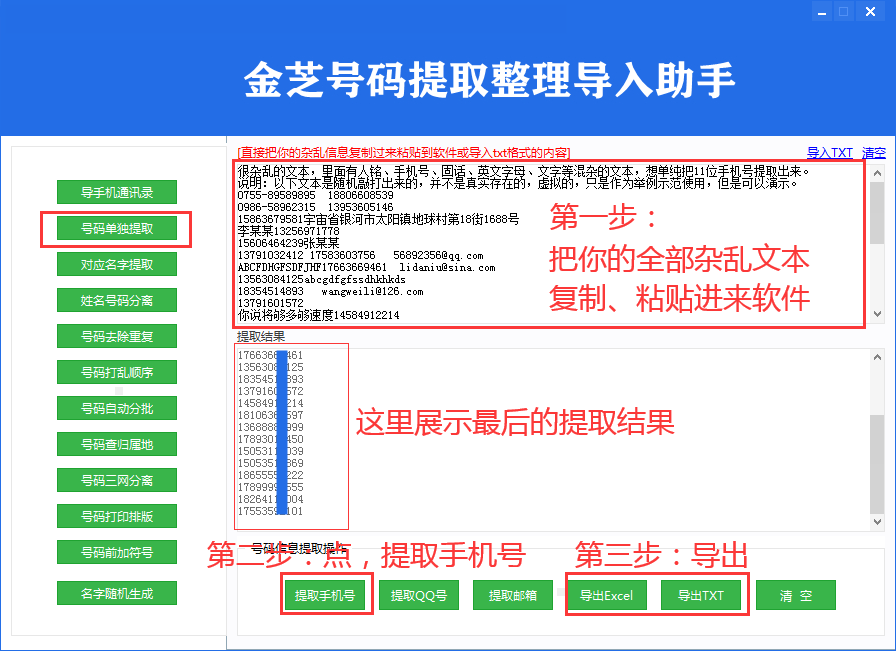The height and width of the screenshot is (651, 896).
Task: Open the 号码自动分批 function
Action: (x=116, y=408)
